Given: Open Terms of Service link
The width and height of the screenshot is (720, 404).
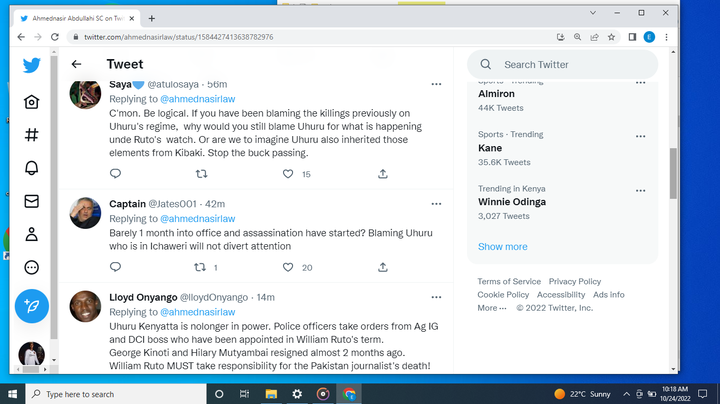Looking at the screenshot, I should click(509, 281).
